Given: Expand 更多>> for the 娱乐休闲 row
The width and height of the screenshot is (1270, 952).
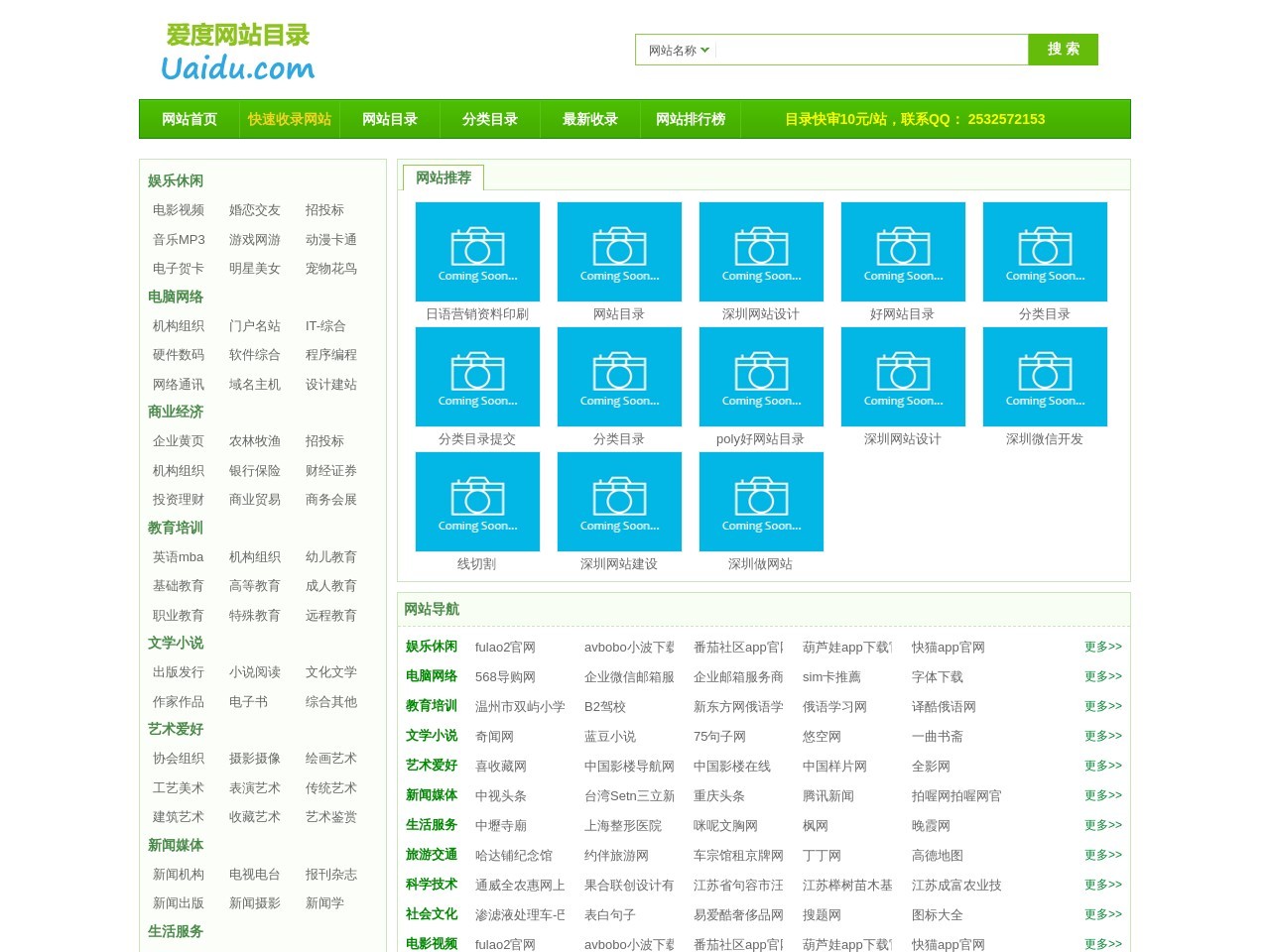Looking at the screenshot, I should (x=1102, y=647).
